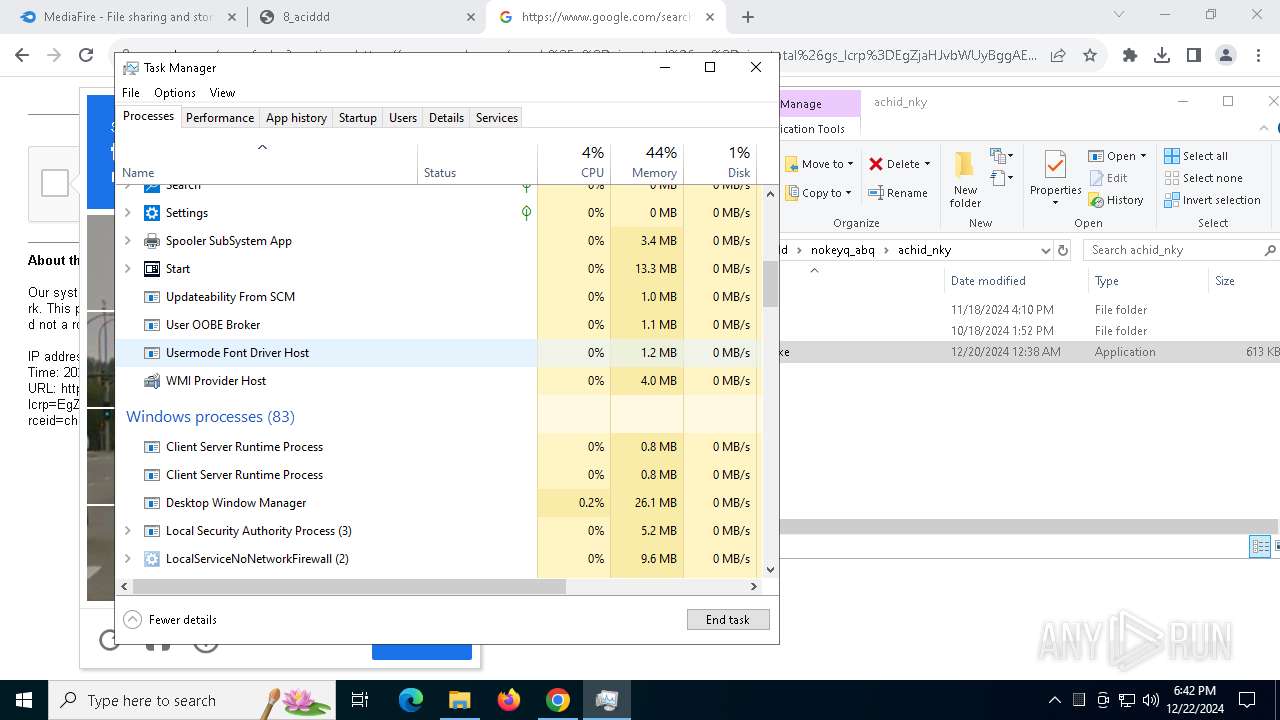Open the Move to dropdown

tap(820, 164)
